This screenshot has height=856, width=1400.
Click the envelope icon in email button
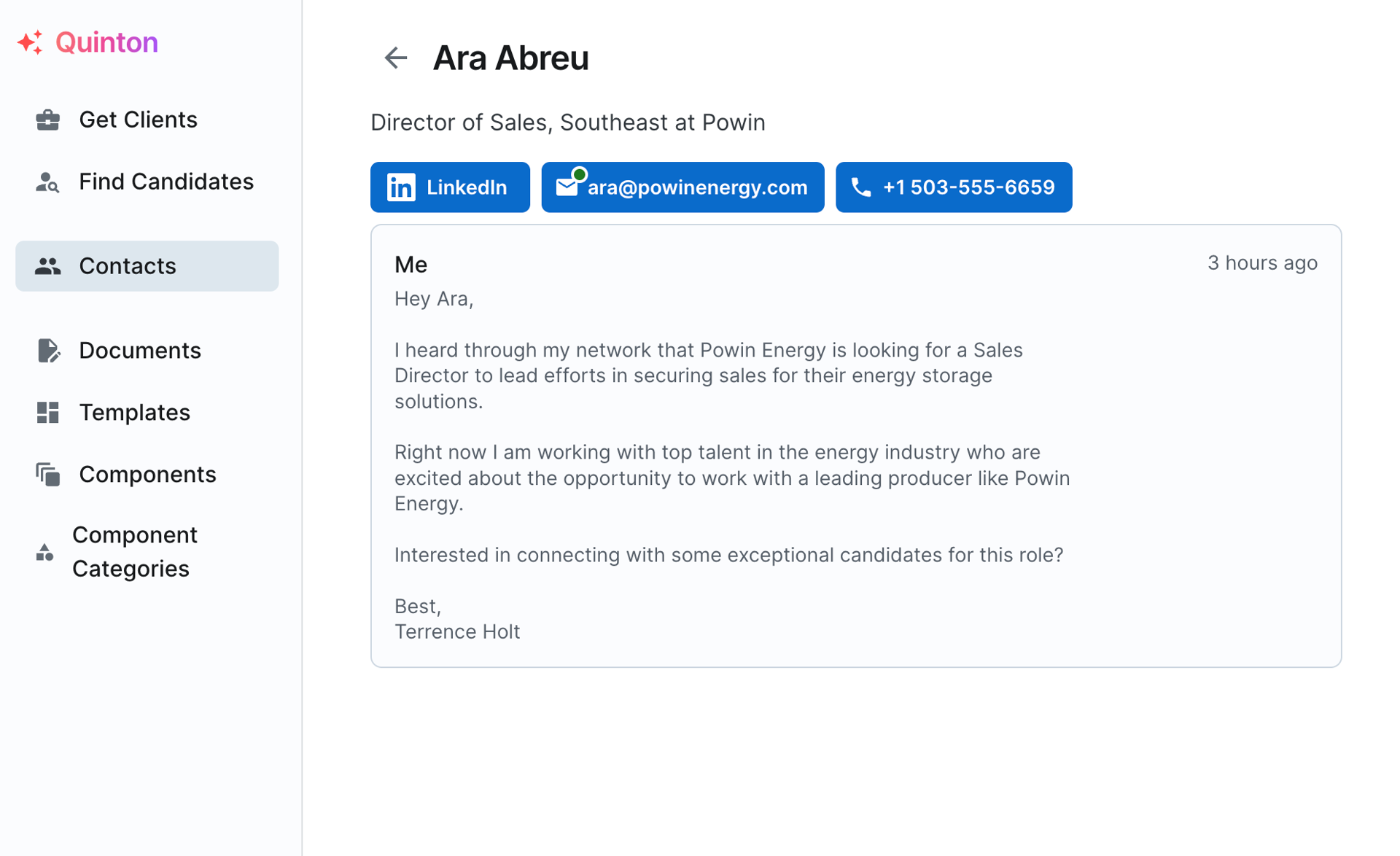pyautogui.click(x=567, y=187)
